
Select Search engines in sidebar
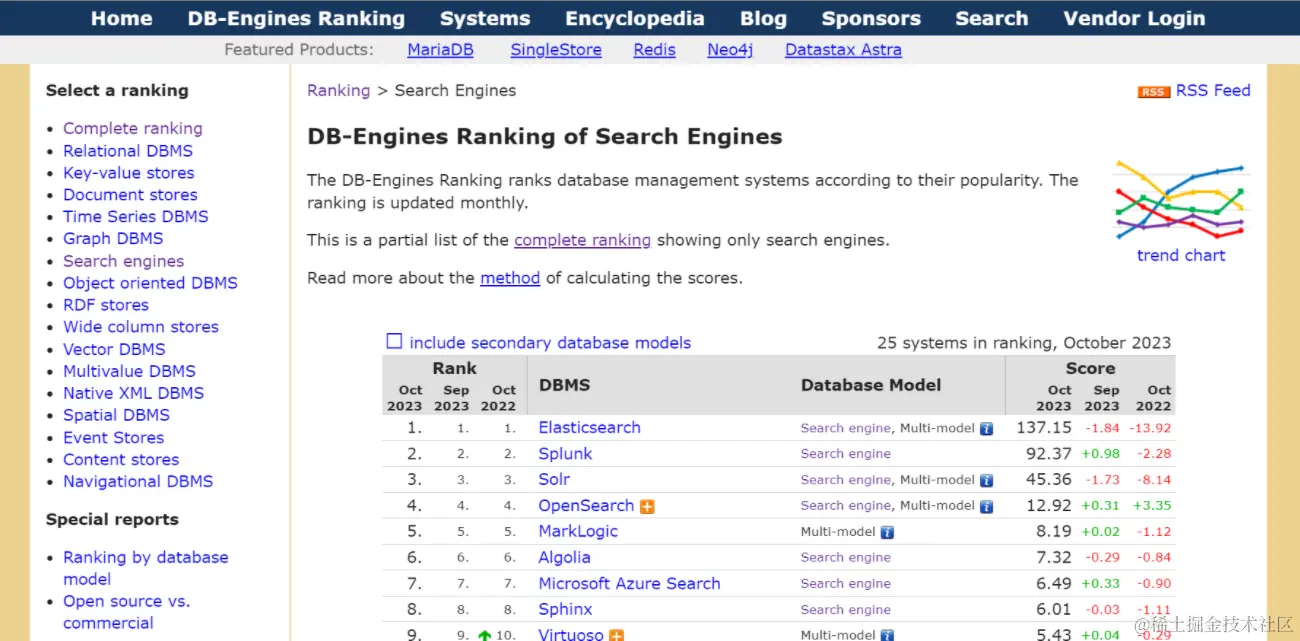(x=124, y=261)
